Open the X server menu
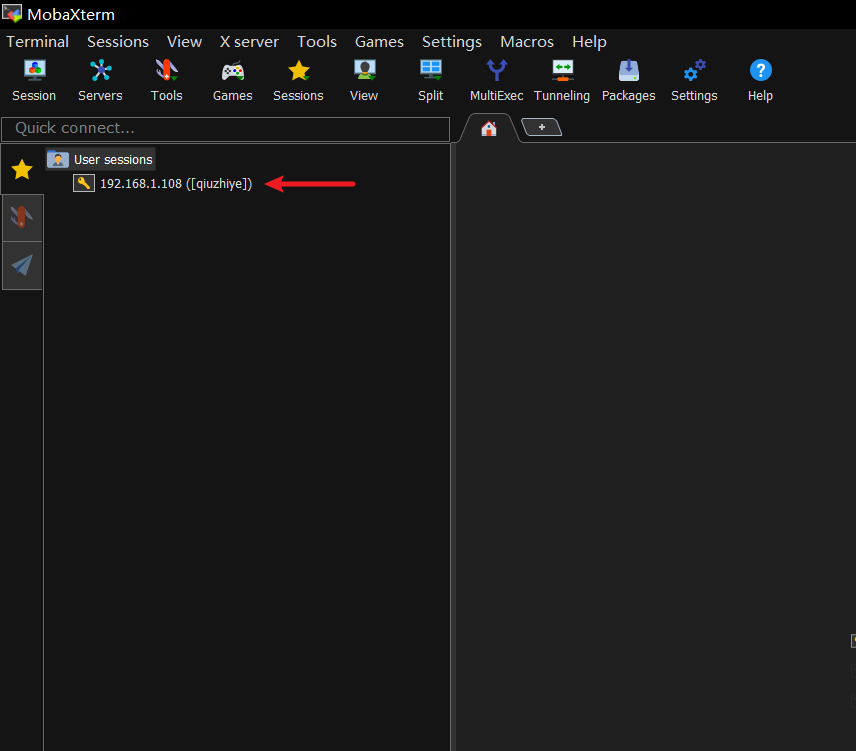The height and width of the screenshot is (751, 856). tap(249, 41)
